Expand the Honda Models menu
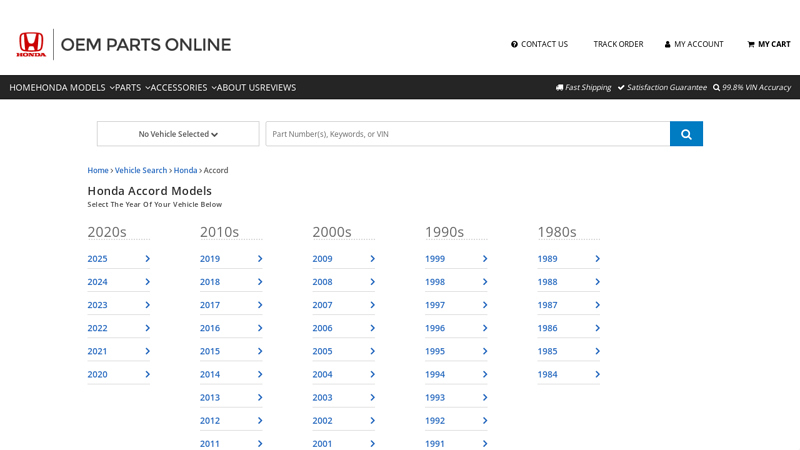 point(75,87)
